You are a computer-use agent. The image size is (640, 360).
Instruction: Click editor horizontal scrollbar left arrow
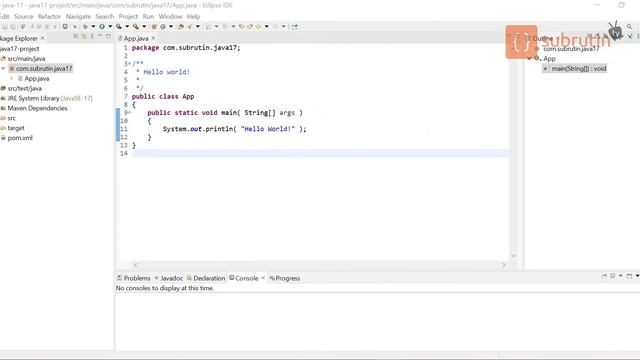click(136, 265)
